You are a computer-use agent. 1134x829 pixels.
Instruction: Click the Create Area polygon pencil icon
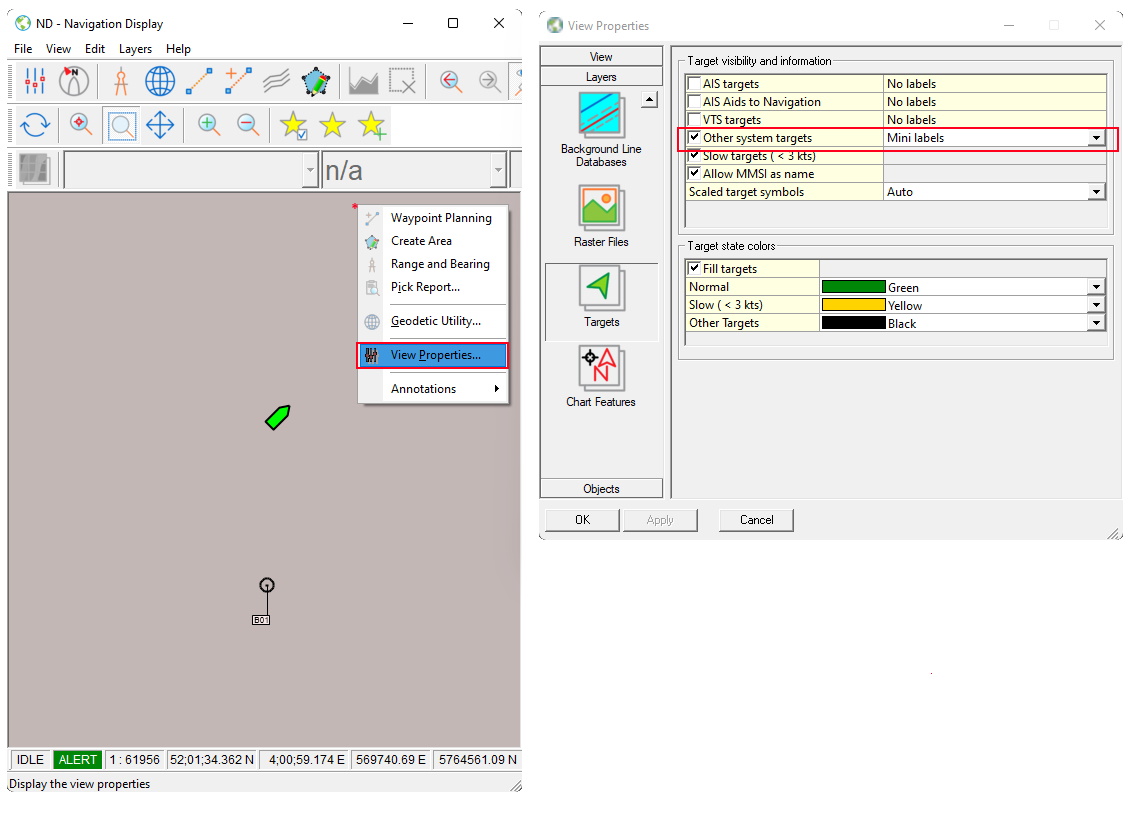[317, 81]
